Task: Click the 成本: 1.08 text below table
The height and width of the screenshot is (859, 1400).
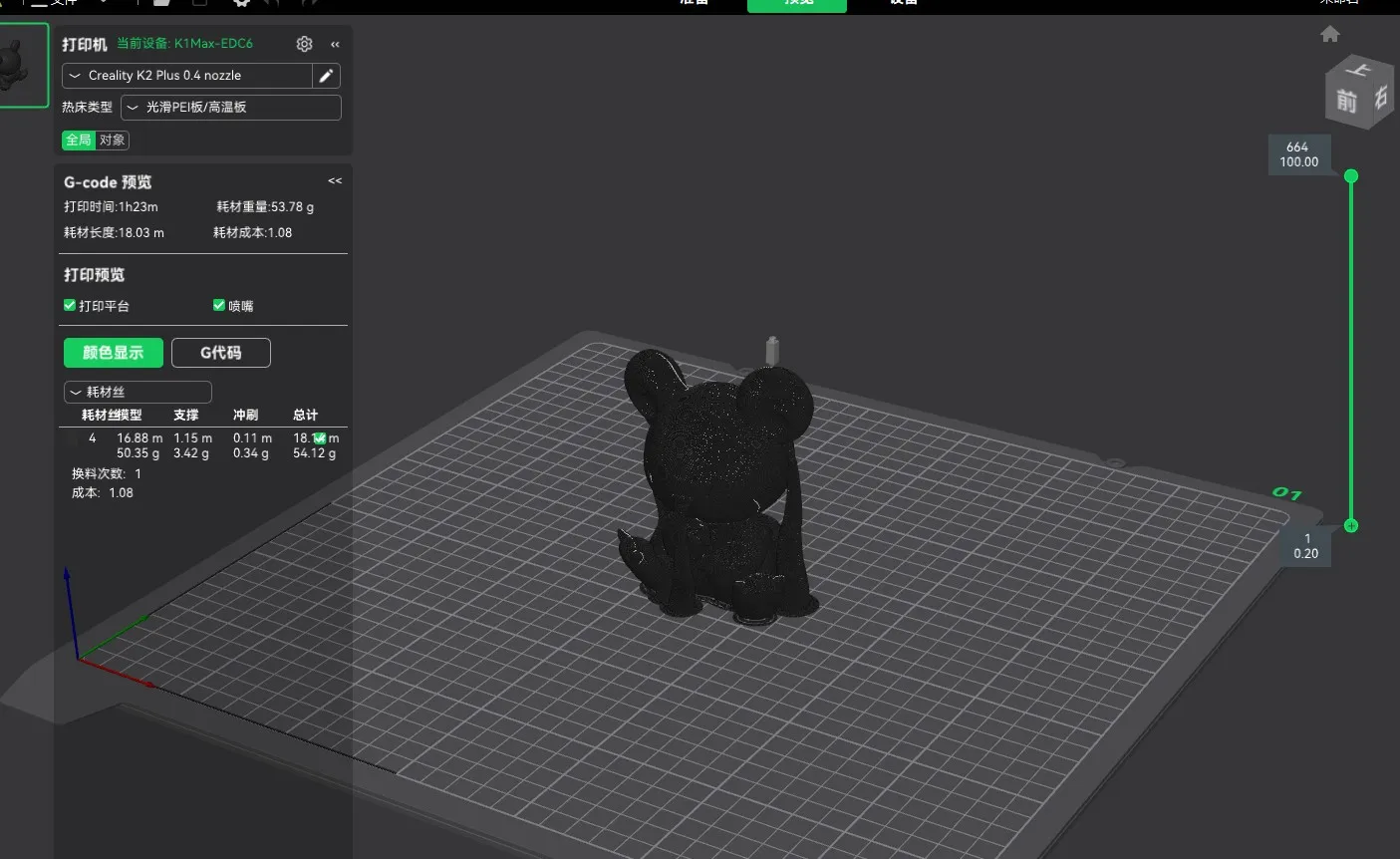Action: (103, 493)
